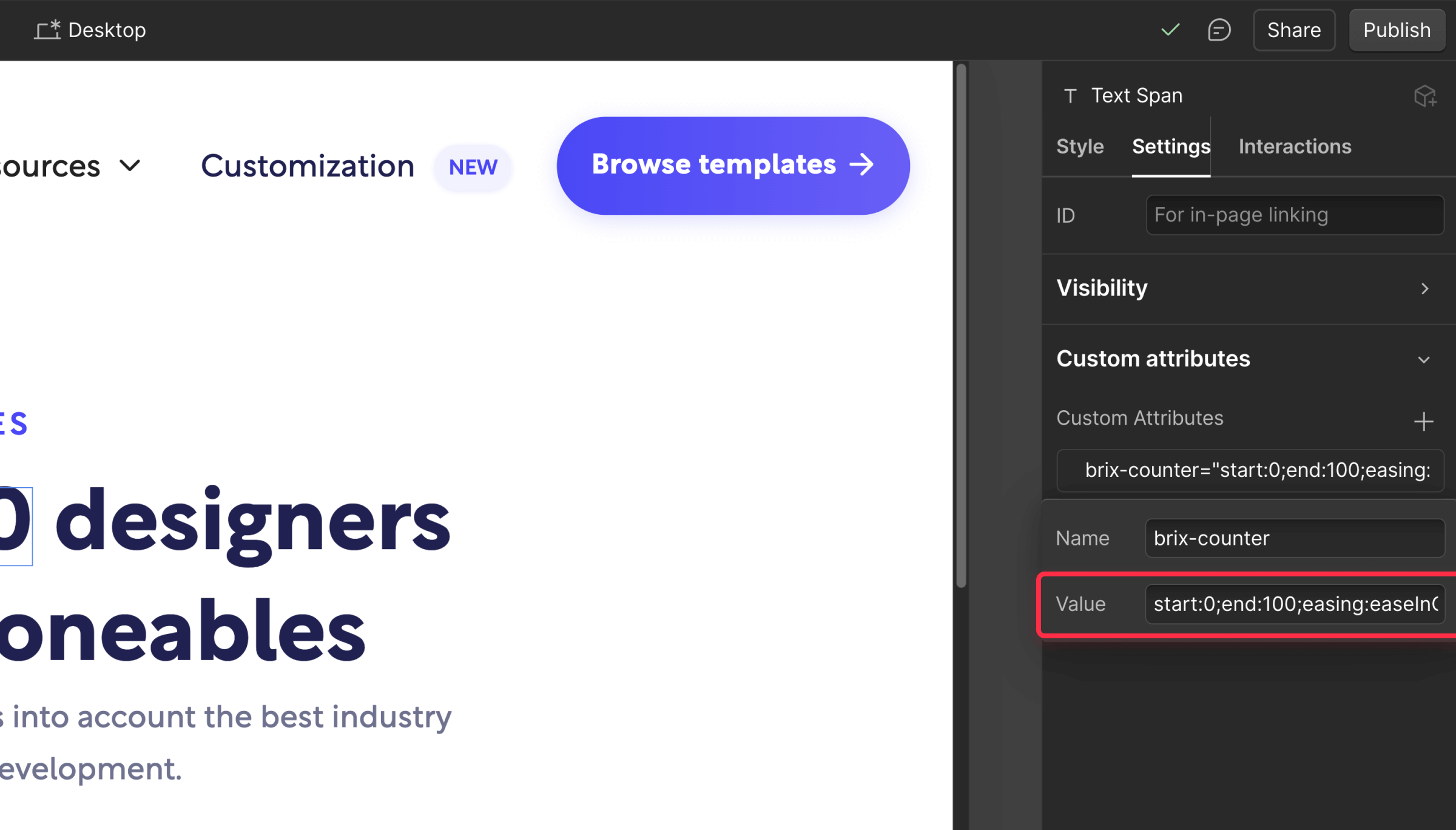
Task: Open the Desktop breakpoint selector
Action: pyautogui.click(x=90, y=30)
